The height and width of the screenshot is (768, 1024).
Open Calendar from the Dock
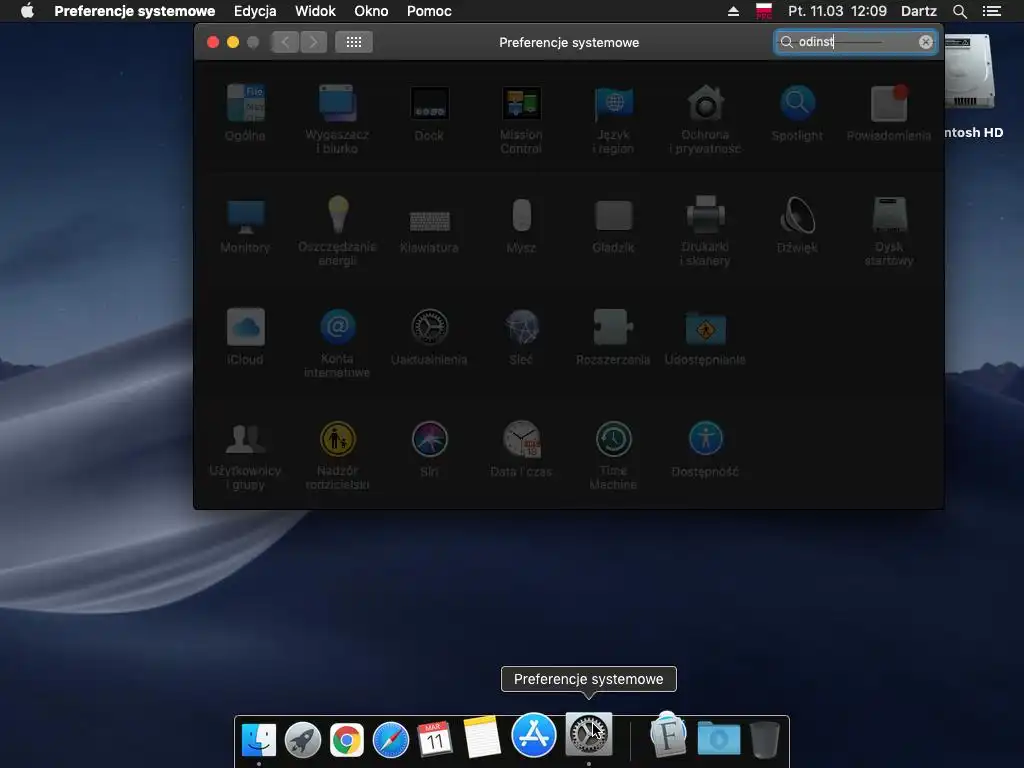(434, 739)
